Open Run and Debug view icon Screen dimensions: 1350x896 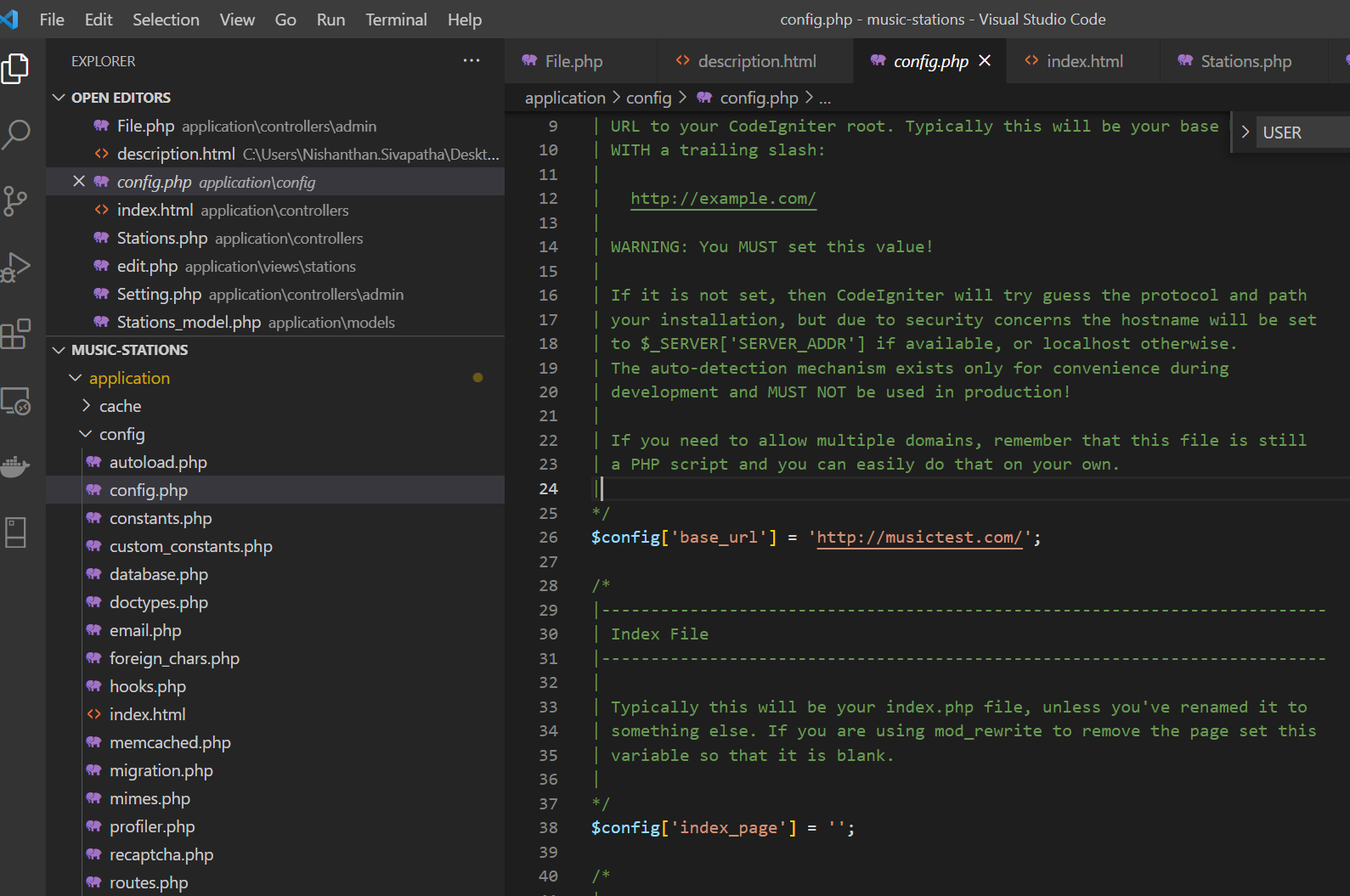(x=15, y=267)
